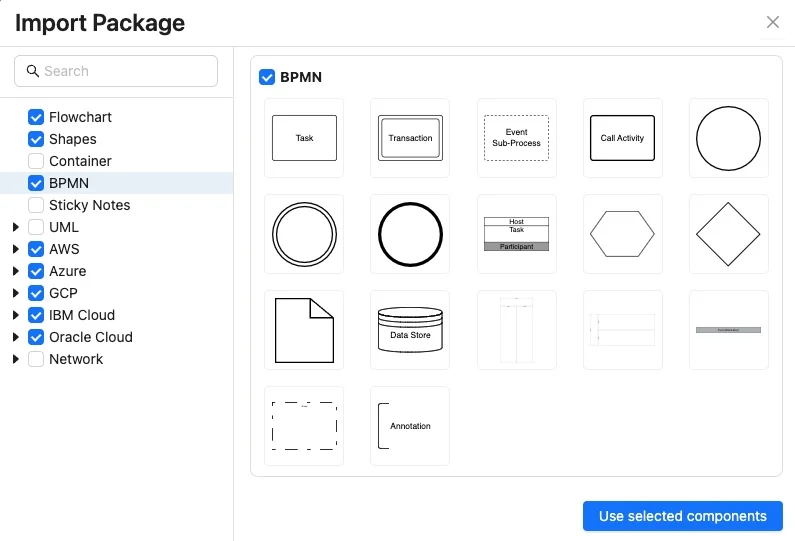Viewport: 795px width, 541px height.
Task: Expand the Oracle Cloud tree node
Action: 16,337
